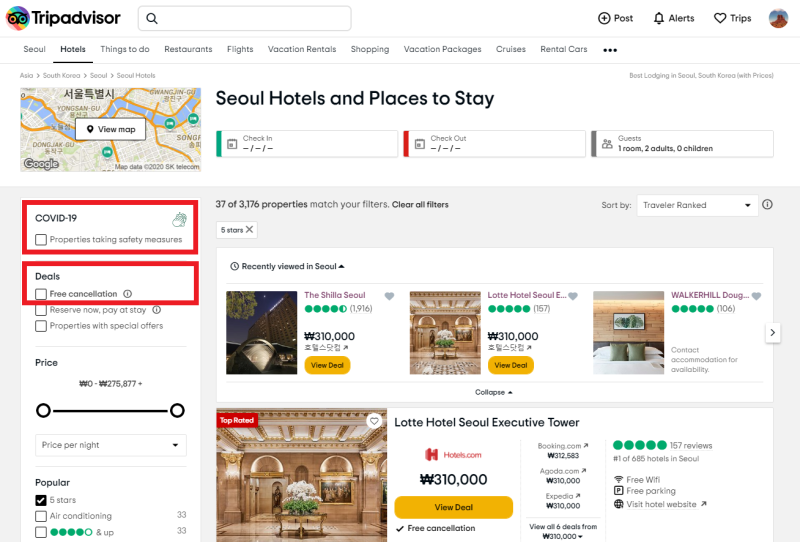This screenshot has height=542, width=800.
Task: Click the Hotels.com logo
Action: (453, 455)
